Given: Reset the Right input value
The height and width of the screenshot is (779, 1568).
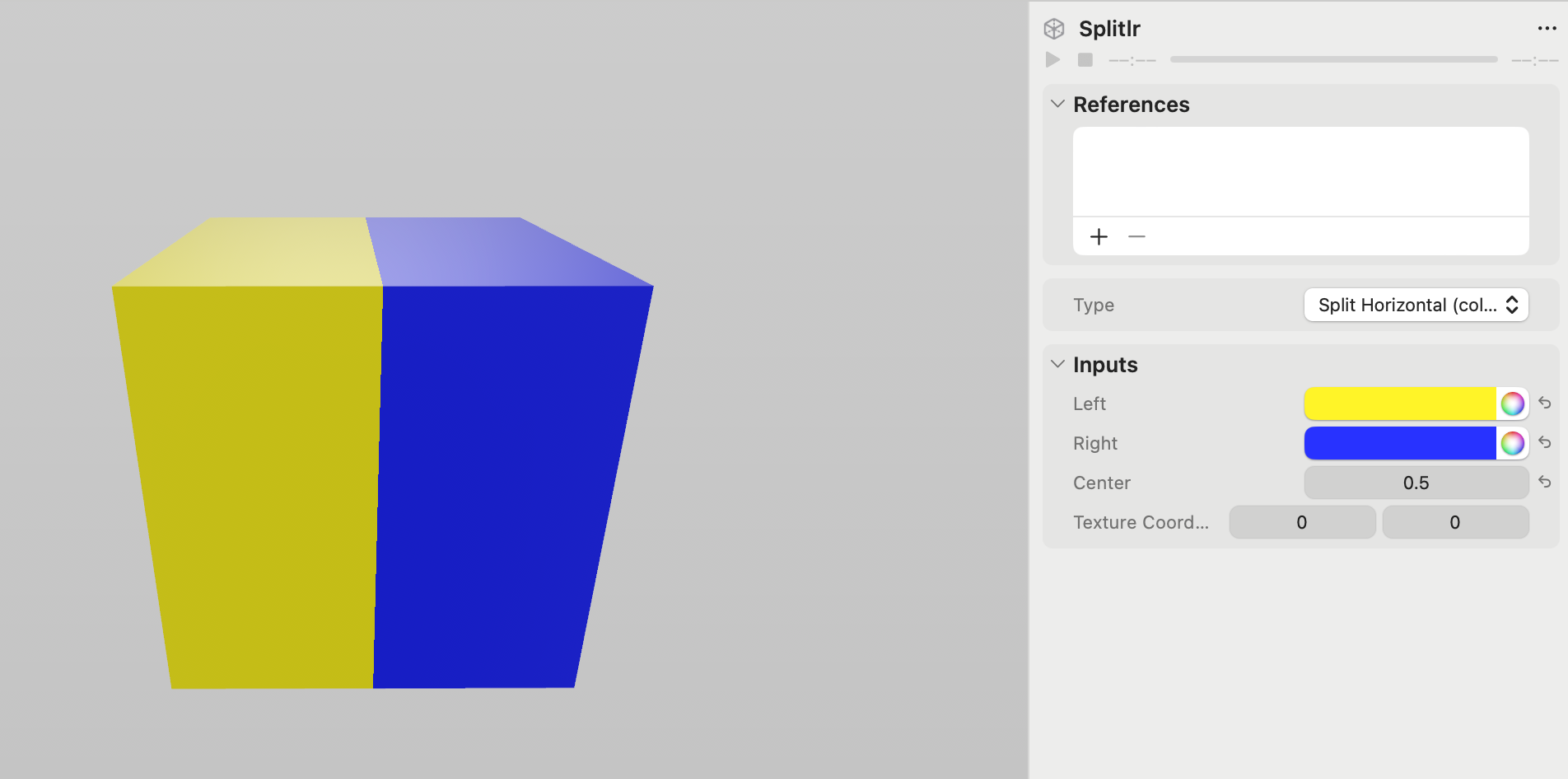Looking at the screenshot, I should (x=1546, y=443).
